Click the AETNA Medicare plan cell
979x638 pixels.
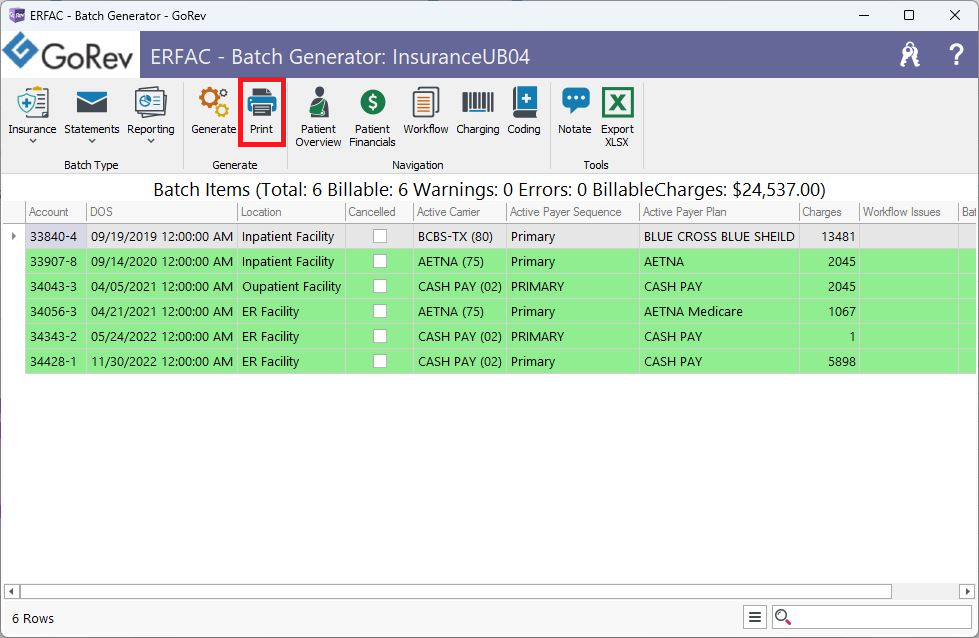(719, 311)
